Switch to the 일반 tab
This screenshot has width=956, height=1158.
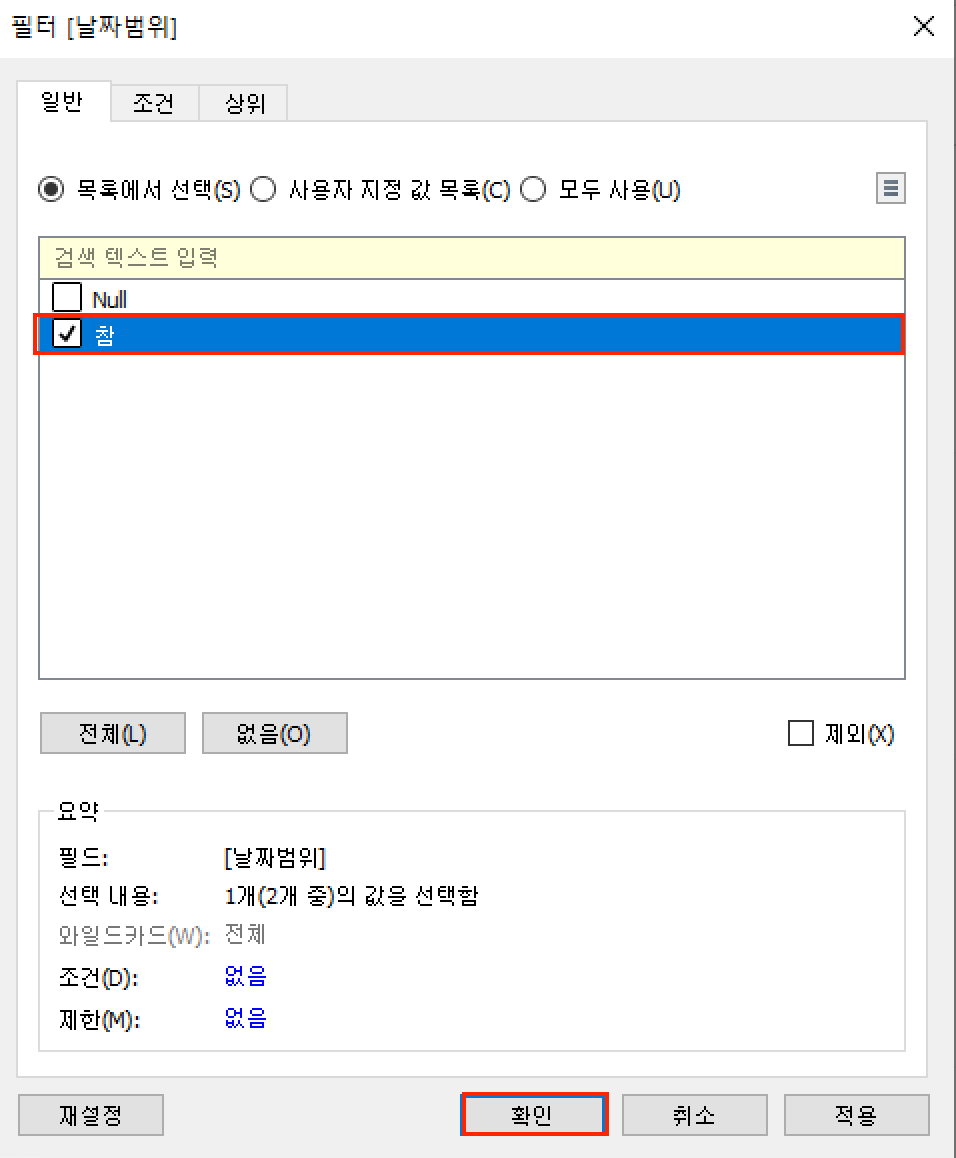63,102
